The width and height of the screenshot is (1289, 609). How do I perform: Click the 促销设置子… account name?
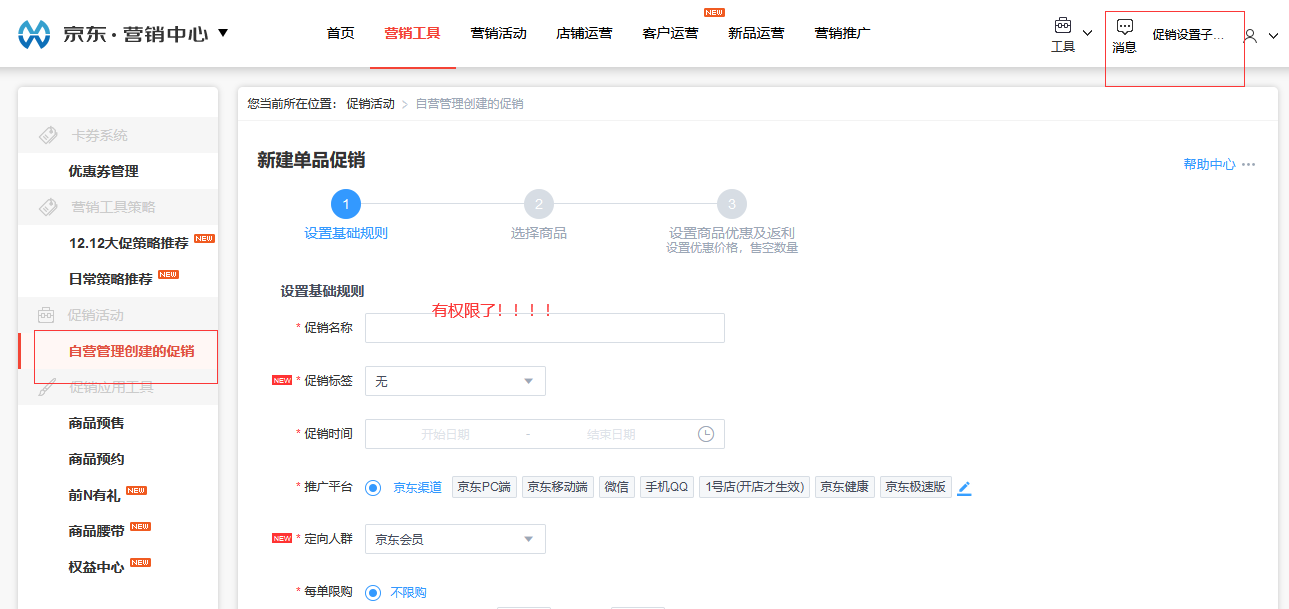[x=1187, y=35]
